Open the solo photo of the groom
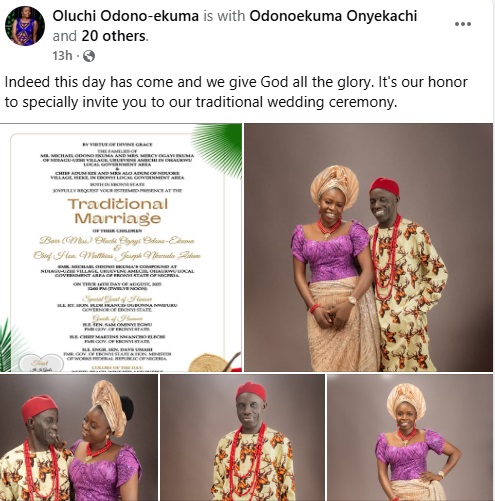Viewport: 495px width, 501px height. click(x=243, y=437)
